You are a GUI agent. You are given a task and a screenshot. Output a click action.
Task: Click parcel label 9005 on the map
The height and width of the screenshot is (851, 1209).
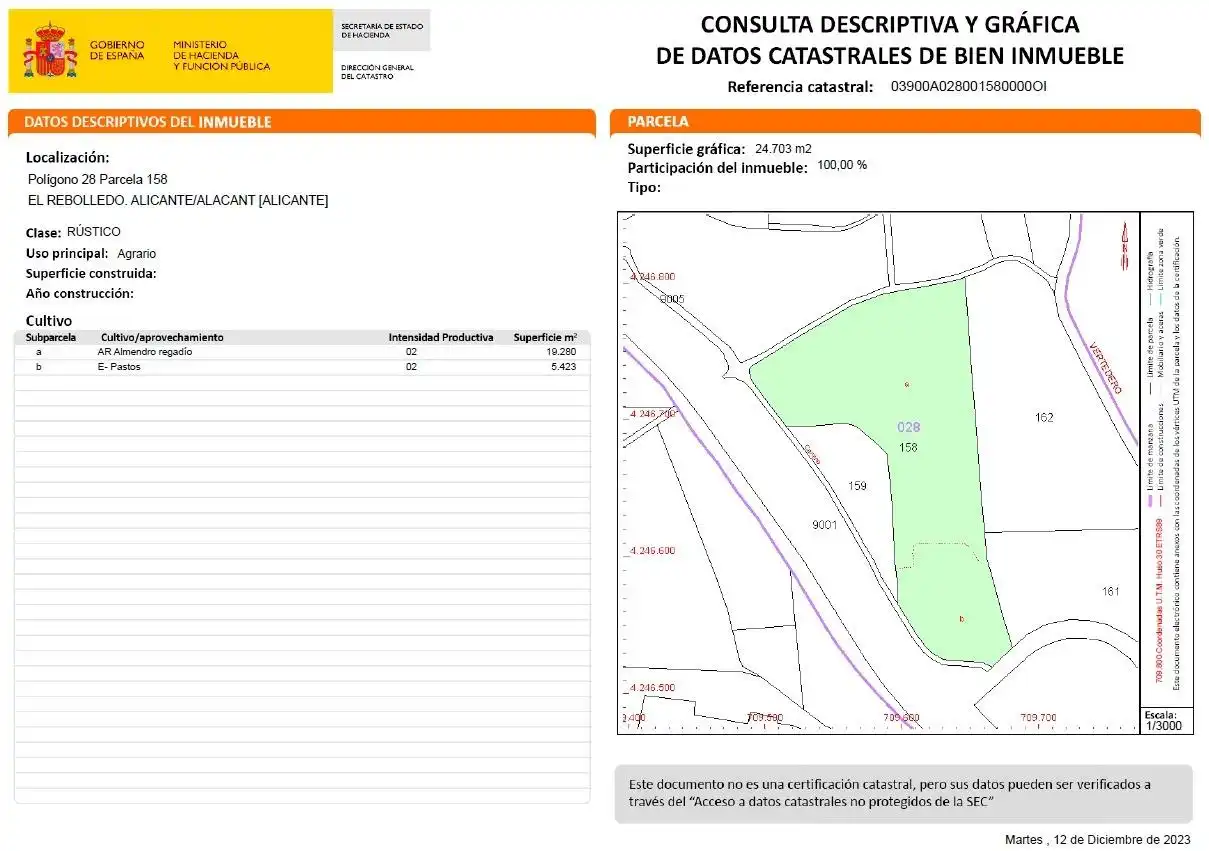tap(672, 299)
